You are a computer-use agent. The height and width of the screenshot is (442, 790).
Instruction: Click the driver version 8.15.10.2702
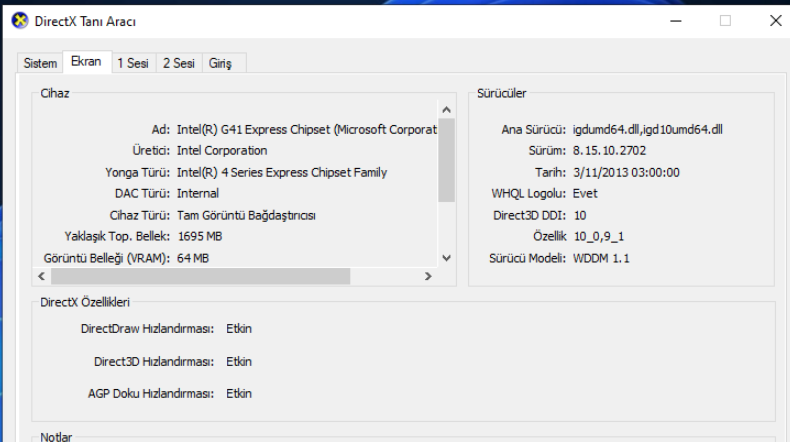(x=610, y=151)
